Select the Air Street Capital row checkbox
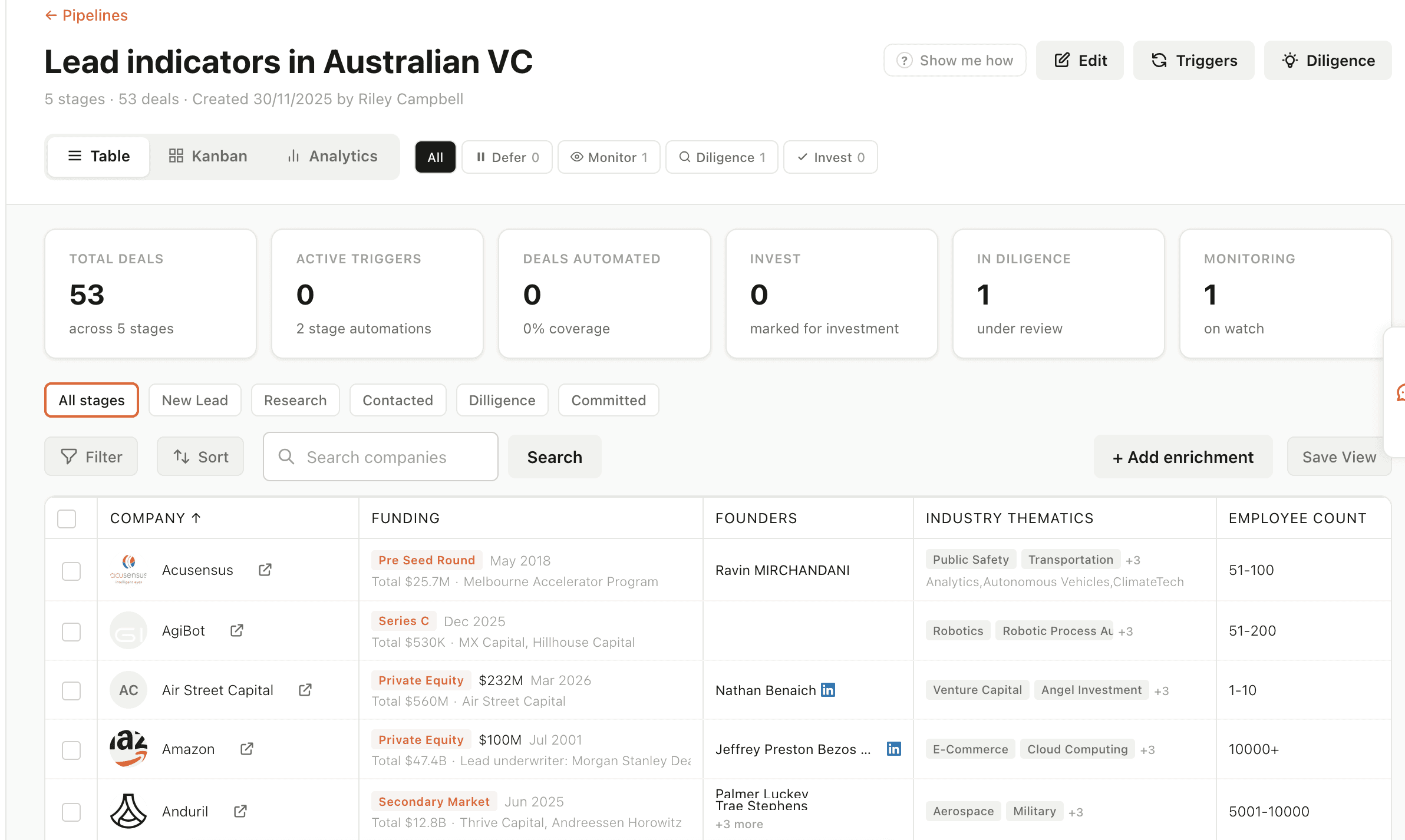The image size is (1405, 840). [71, 691]
